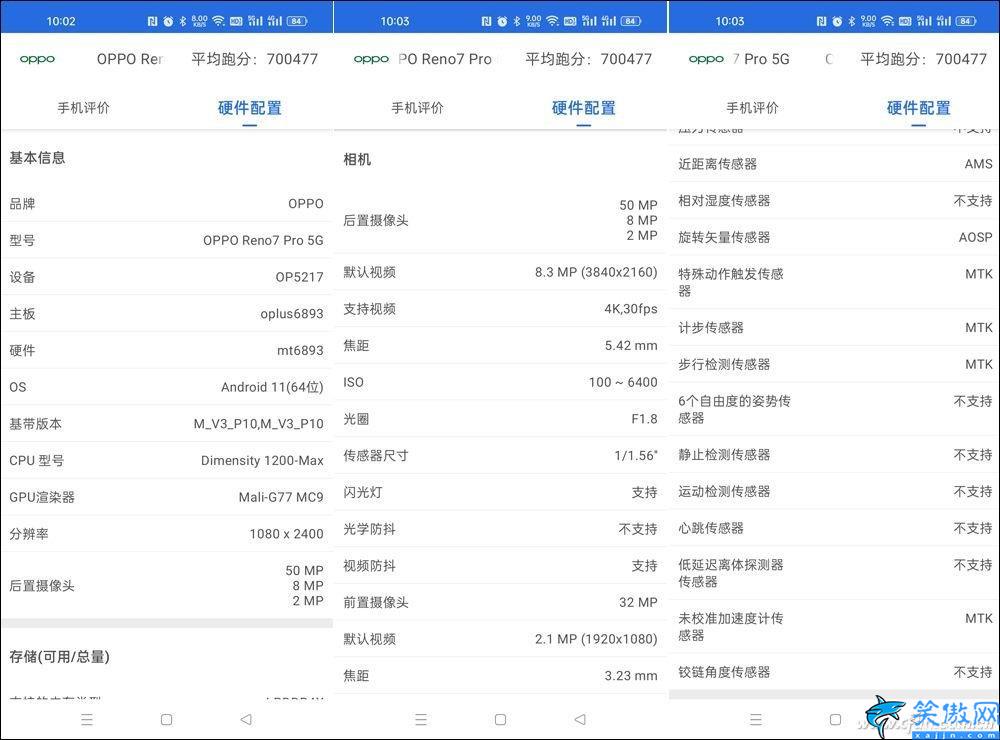Select the 近距离传感器 AMS row
Image resolution: width=1000 pixels, height=740 pixels.
[x=834, y=164]
